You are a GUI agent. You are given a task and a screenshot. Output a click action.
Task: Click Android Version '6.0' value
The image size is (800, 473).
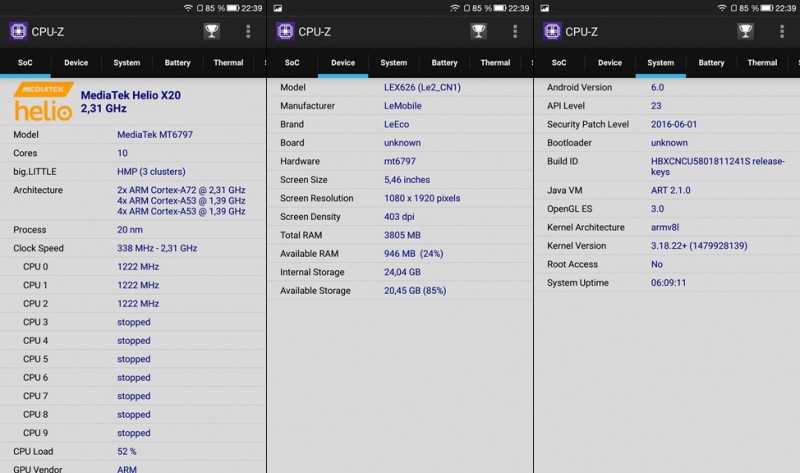tap(657, 87)
